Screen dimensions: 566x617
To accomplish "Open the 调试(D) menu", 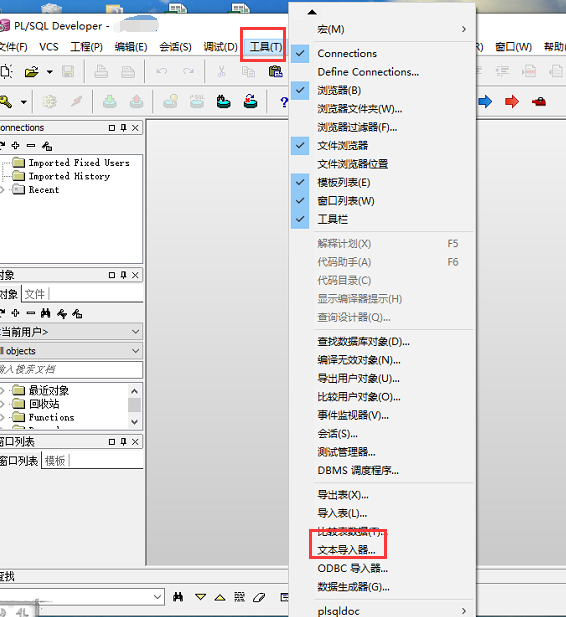I will [220, 47].
